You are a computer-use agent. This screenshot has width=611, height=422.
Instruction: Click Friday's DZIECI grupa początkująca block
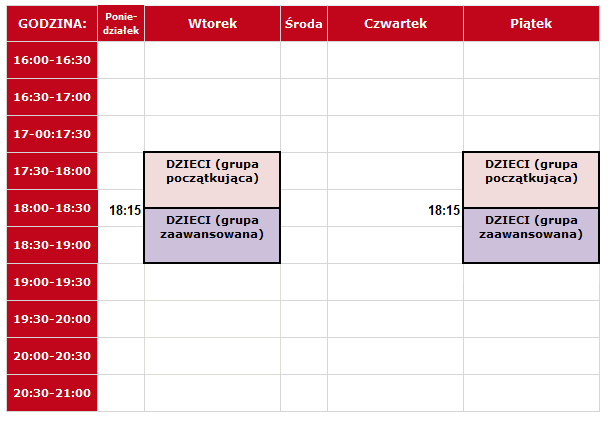click(x=531, y=180)
